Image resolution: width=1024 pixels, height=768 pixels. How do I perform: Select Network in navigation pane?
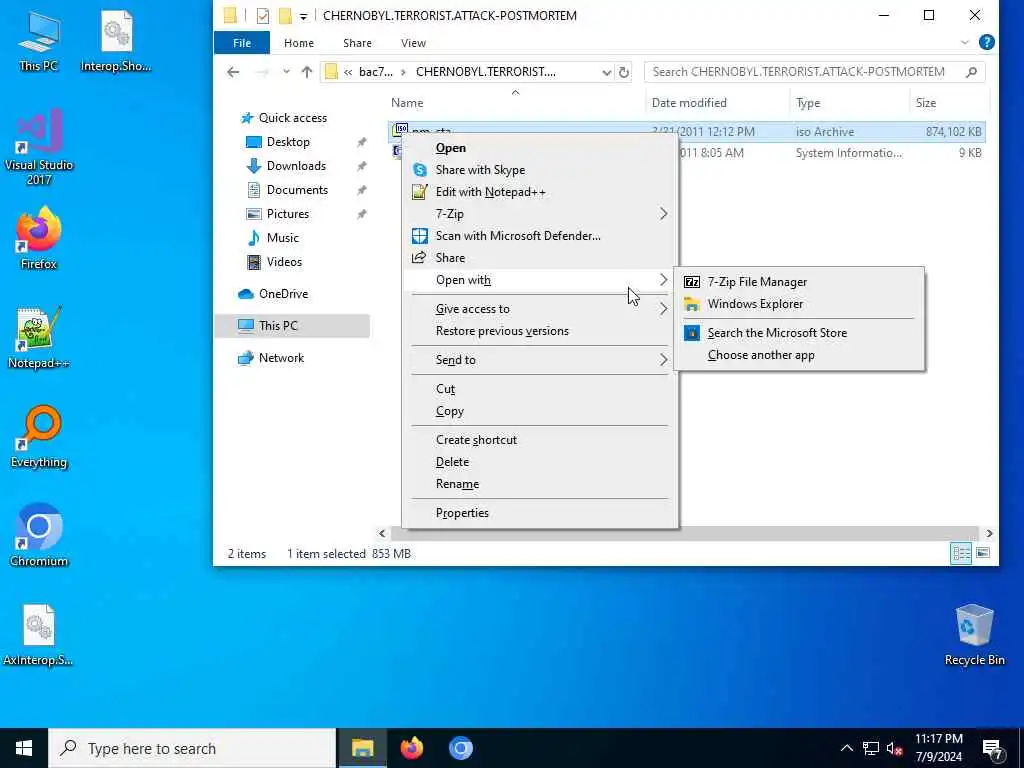pyautogui.click(x=281, y=358)
